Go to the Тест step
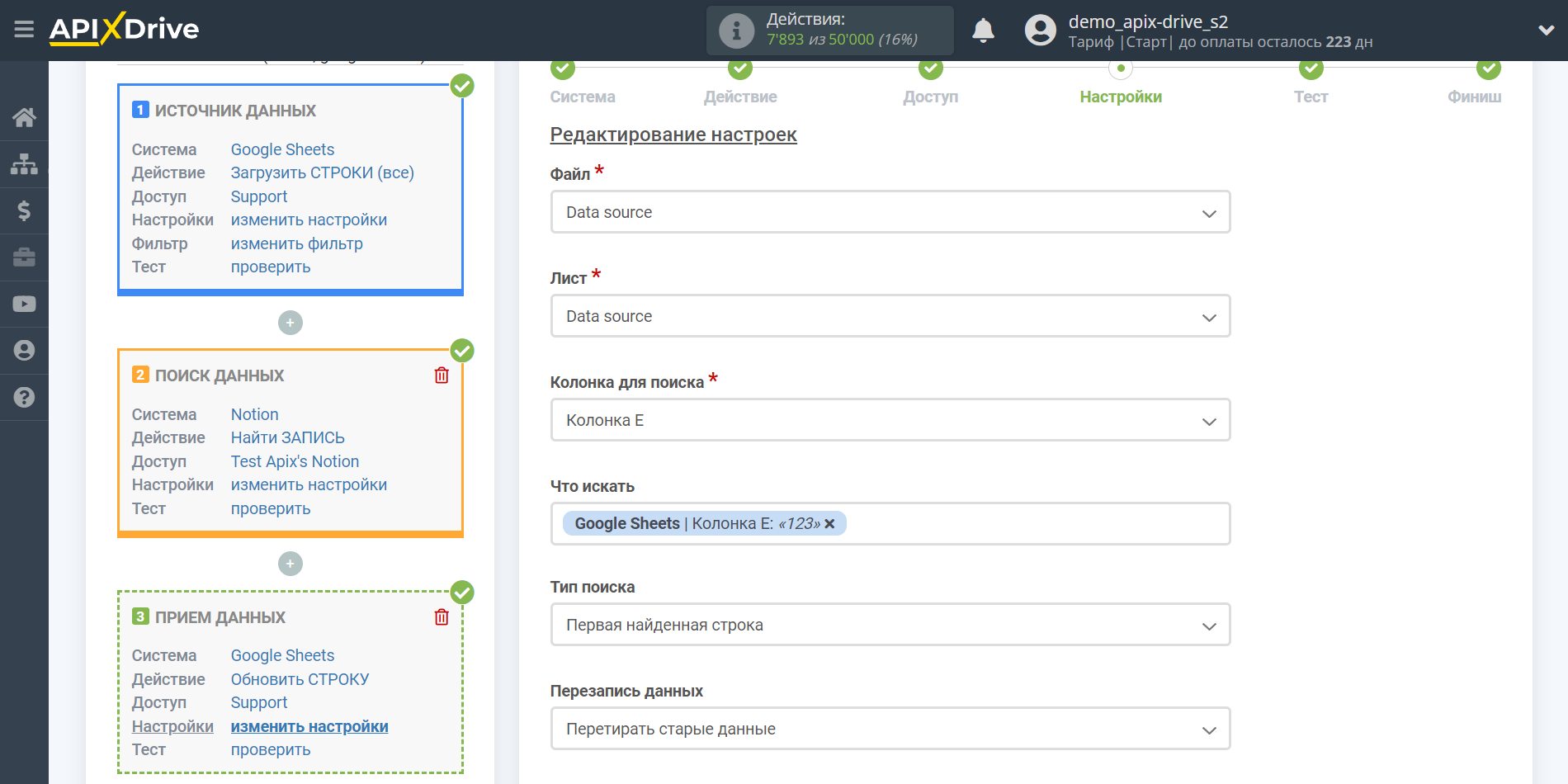The image size is (1568, 784). click(x=1311, y=97)
